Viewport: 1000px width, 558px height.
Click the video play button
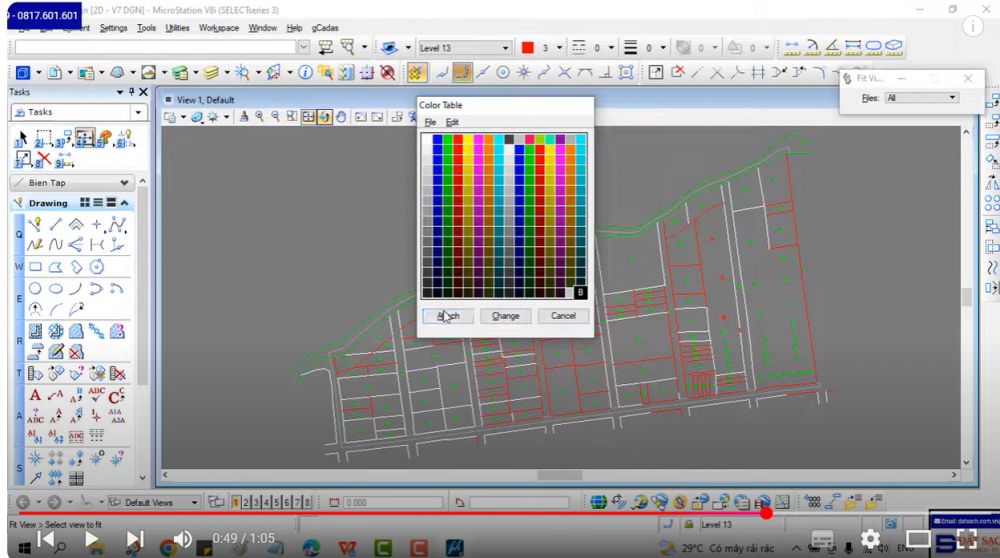coord(91,540)
